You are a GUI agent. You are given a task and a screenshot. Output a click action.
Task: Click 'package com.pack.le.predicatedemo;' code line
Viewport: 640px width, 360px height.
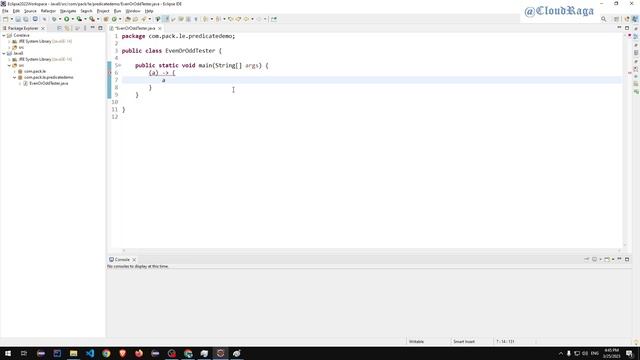click(178, 36)
